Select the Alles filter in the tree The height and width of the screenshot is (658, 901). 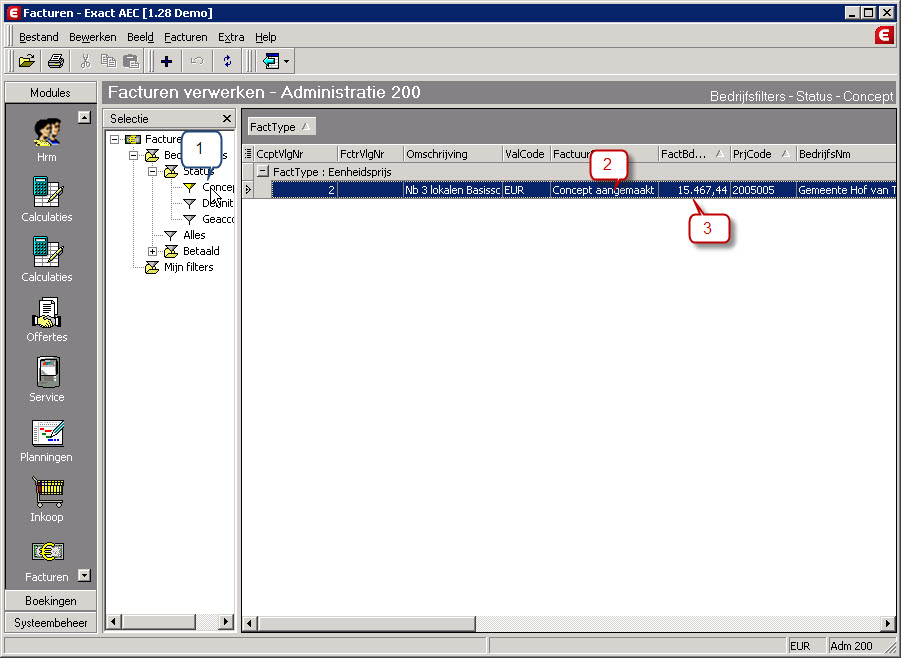pyautogui.click(x=194, y=235)
